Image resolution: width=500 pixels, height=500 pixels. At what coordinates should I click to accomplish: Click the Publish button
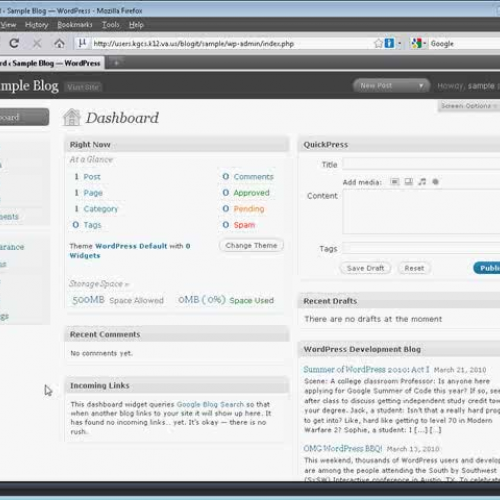[x=487, y=268]
